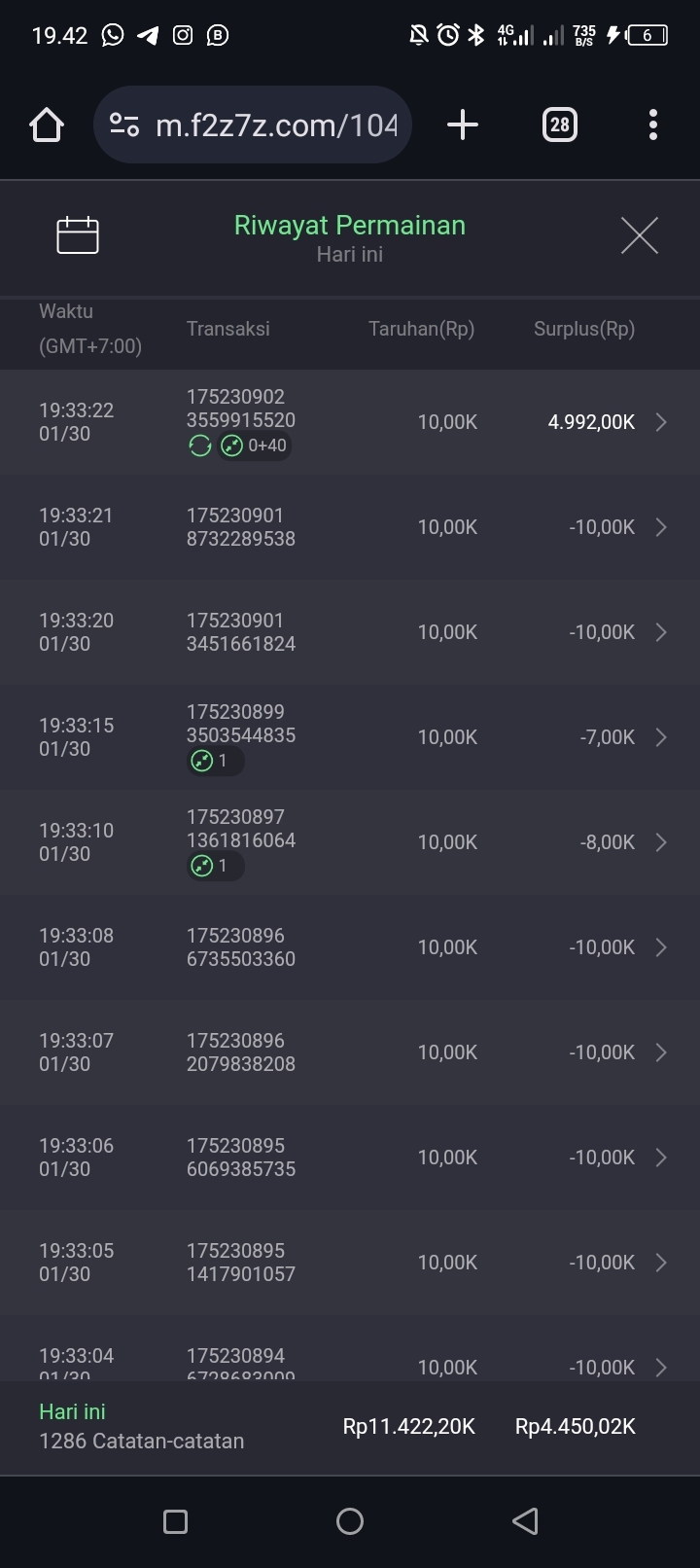Viewport: 700px width, 1568px height.
Task: Open the calendar date picker icon
Action: tap(78, 235)
